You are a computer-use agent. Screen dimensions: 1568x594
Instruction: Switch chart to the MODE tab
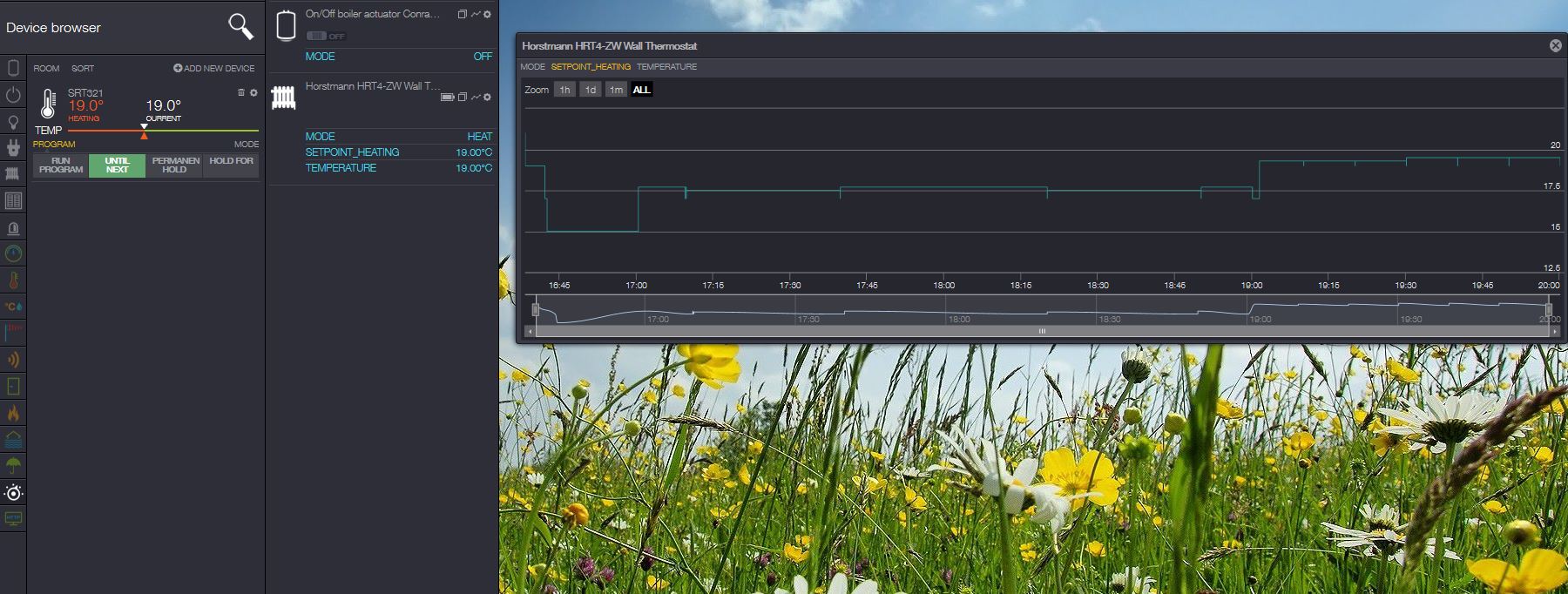point(532,66)
